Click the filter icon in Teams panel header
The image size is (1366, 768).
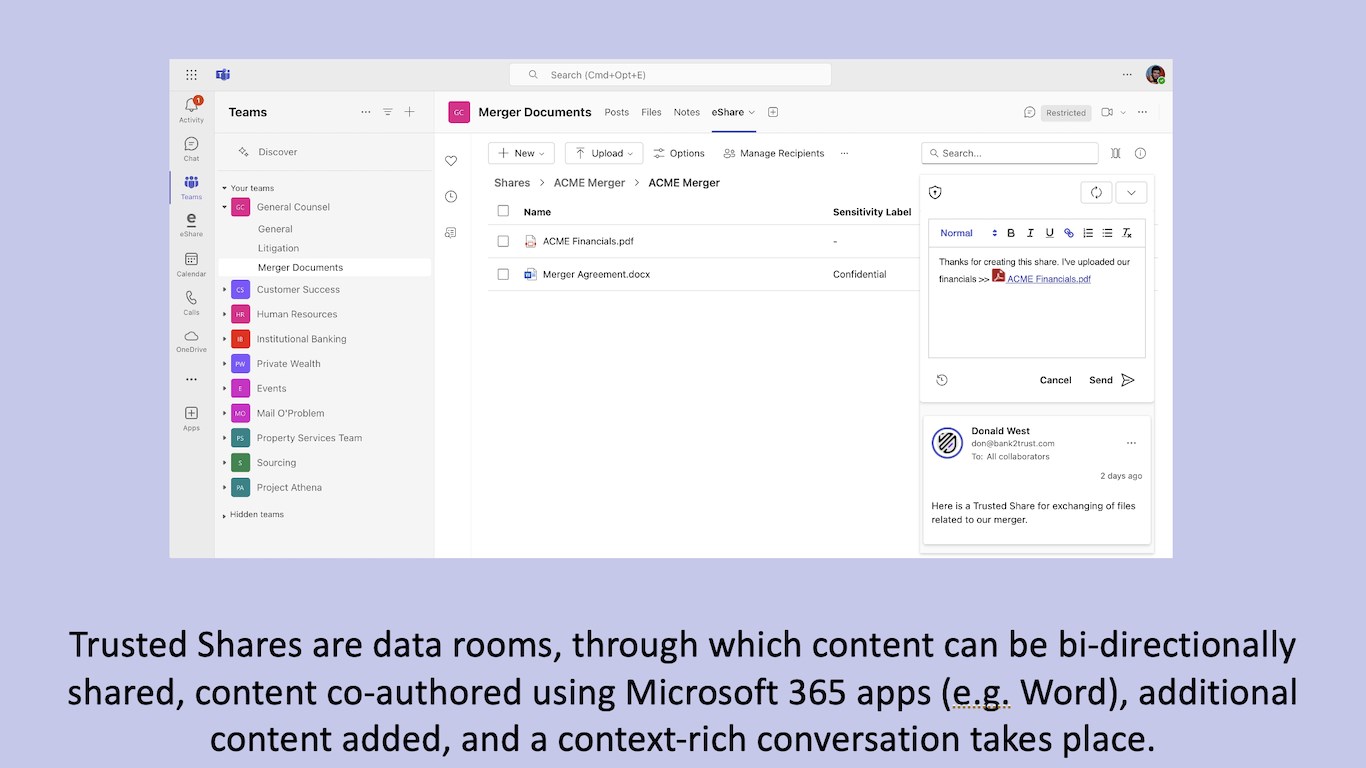[388, 112]
